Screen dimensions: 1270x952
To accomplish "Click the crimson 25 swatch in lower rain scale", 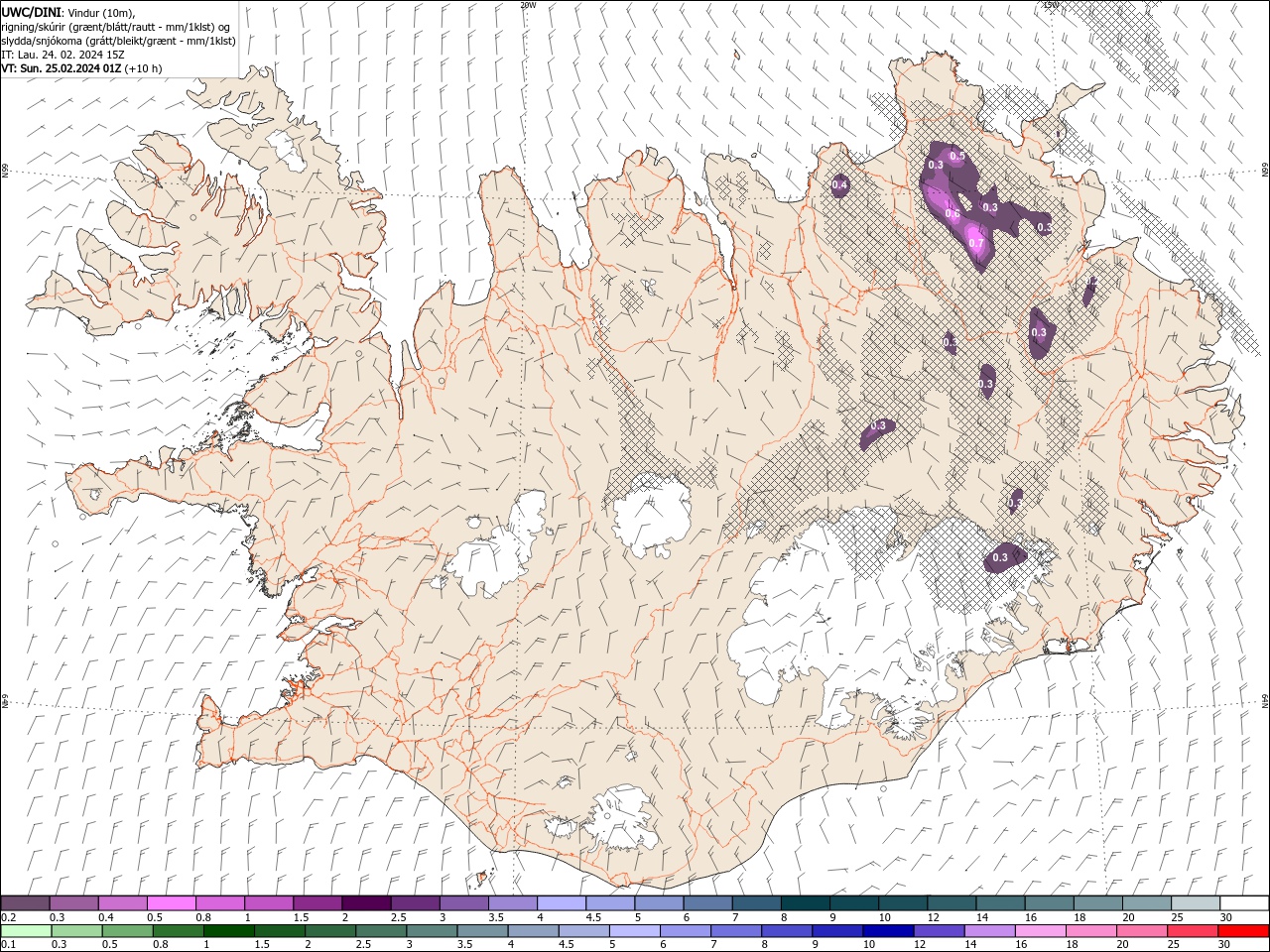I will tap(1193, 931).
